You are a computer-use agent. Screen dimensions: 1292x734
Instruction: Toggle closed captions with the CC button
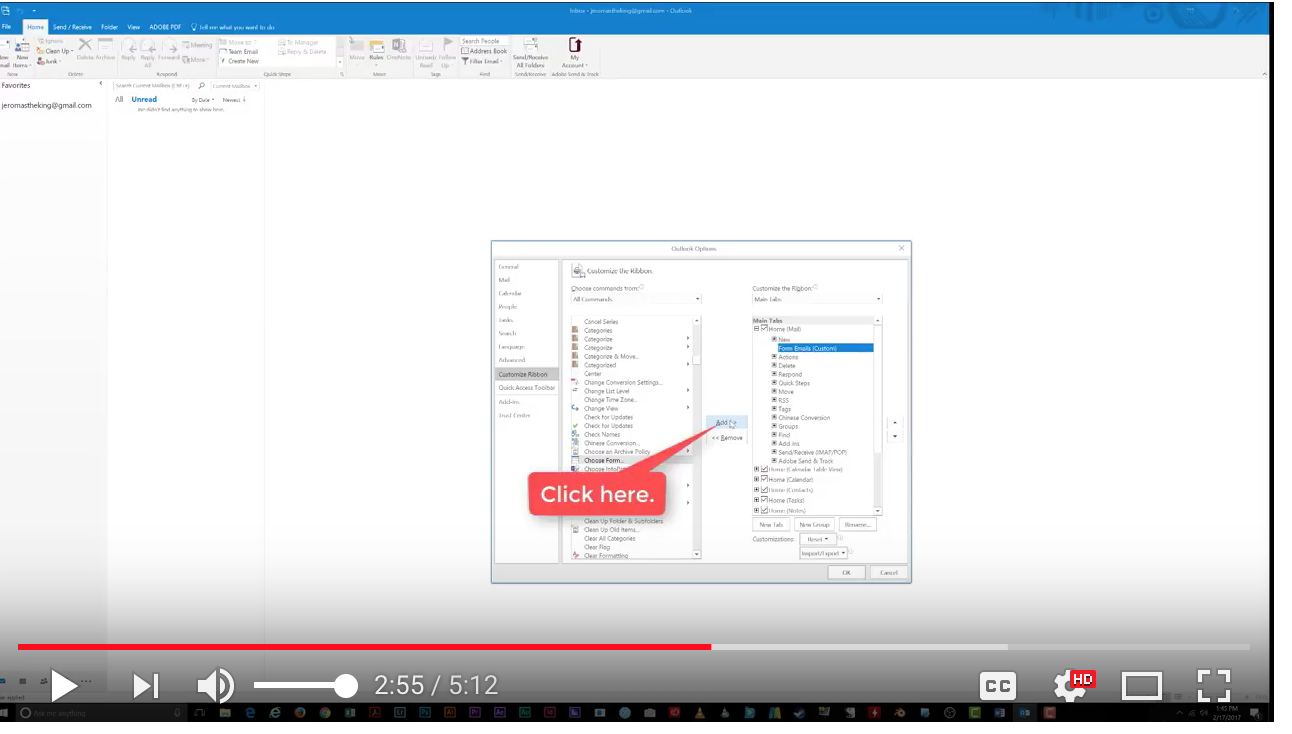click(x=997, y=685)
